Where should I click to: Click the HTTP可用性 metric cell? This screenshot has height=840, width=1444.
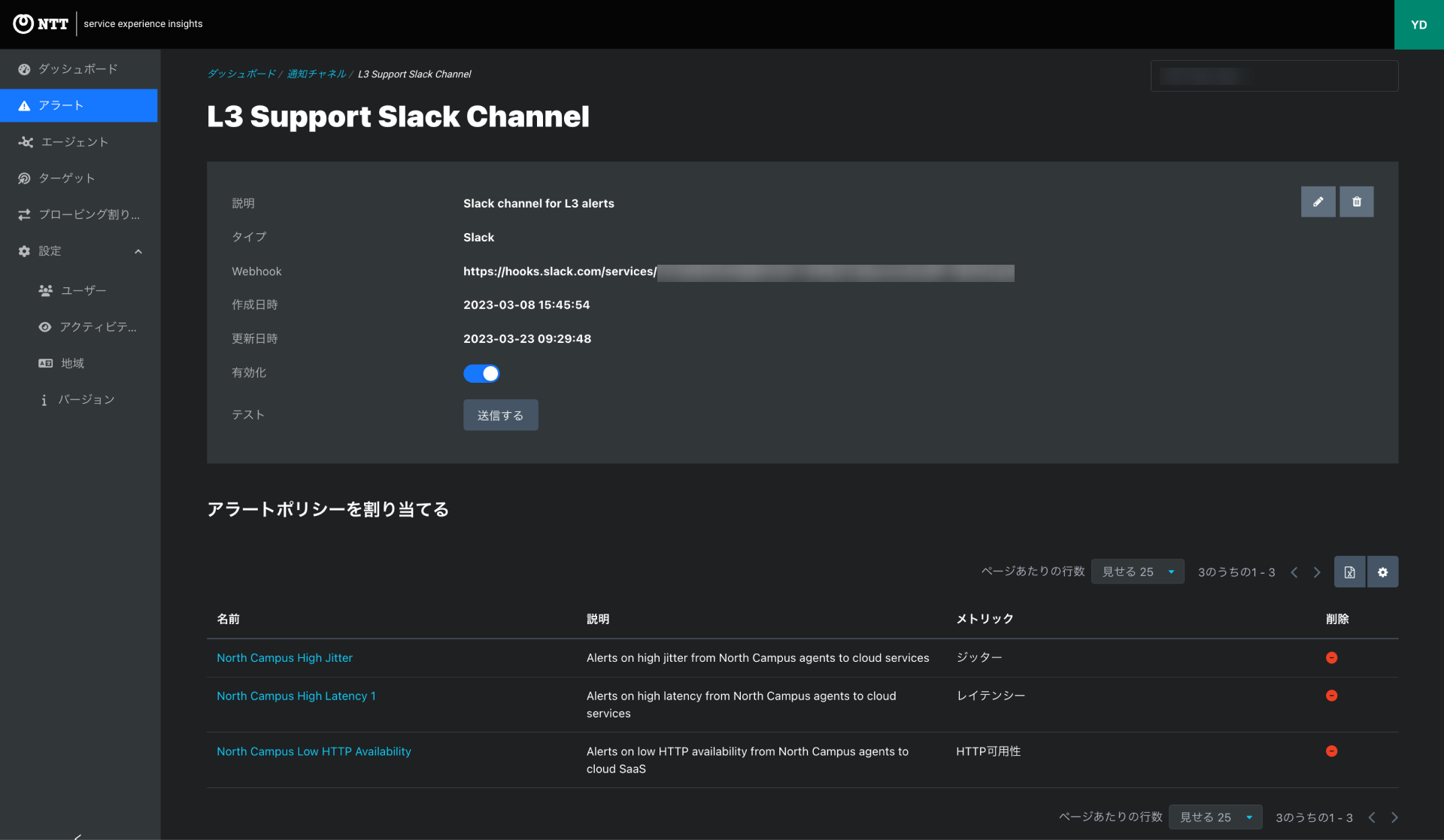click(988, 752)
